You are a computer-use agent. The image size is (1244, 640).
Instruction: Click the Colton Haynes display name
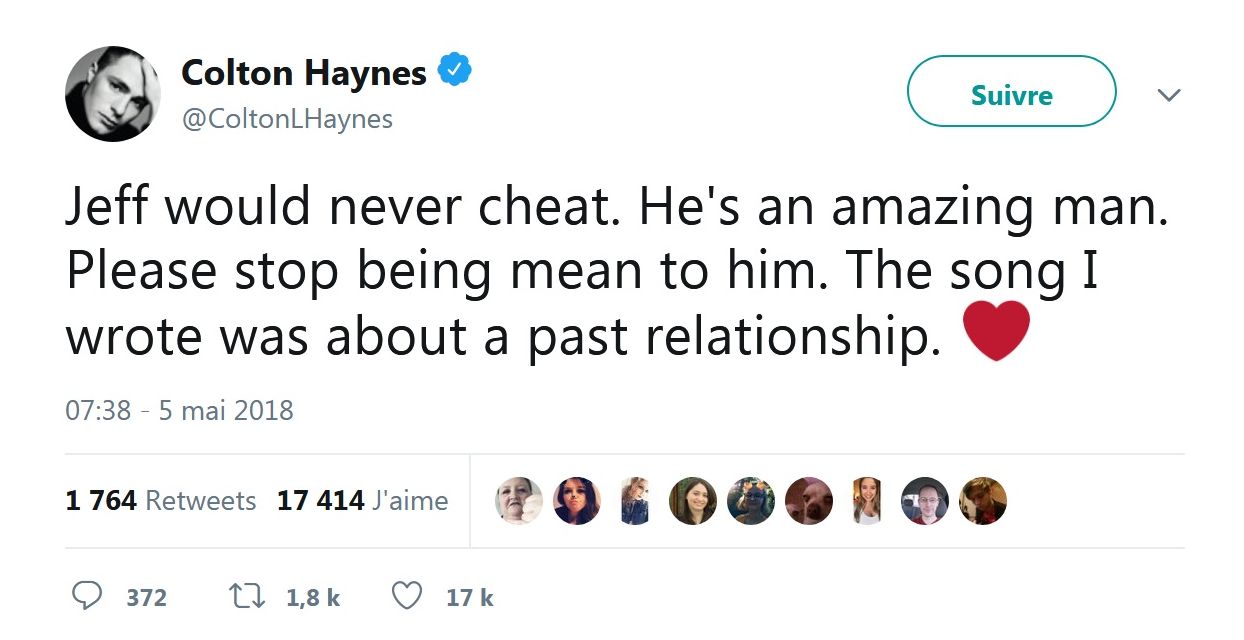(x=304, y=72)
